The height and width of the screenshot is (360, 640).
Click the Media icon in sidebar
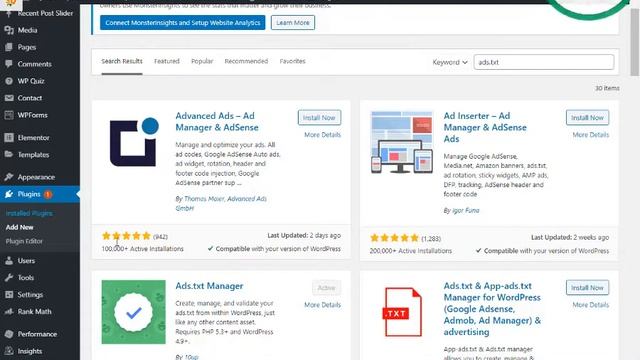point(9,30)
